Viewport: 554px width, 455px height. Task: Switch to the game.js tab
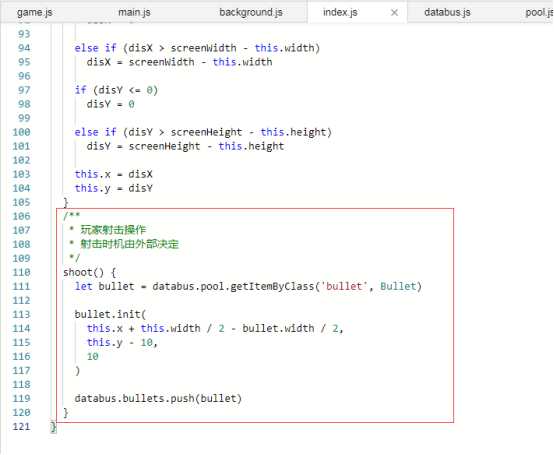point(35,12)
